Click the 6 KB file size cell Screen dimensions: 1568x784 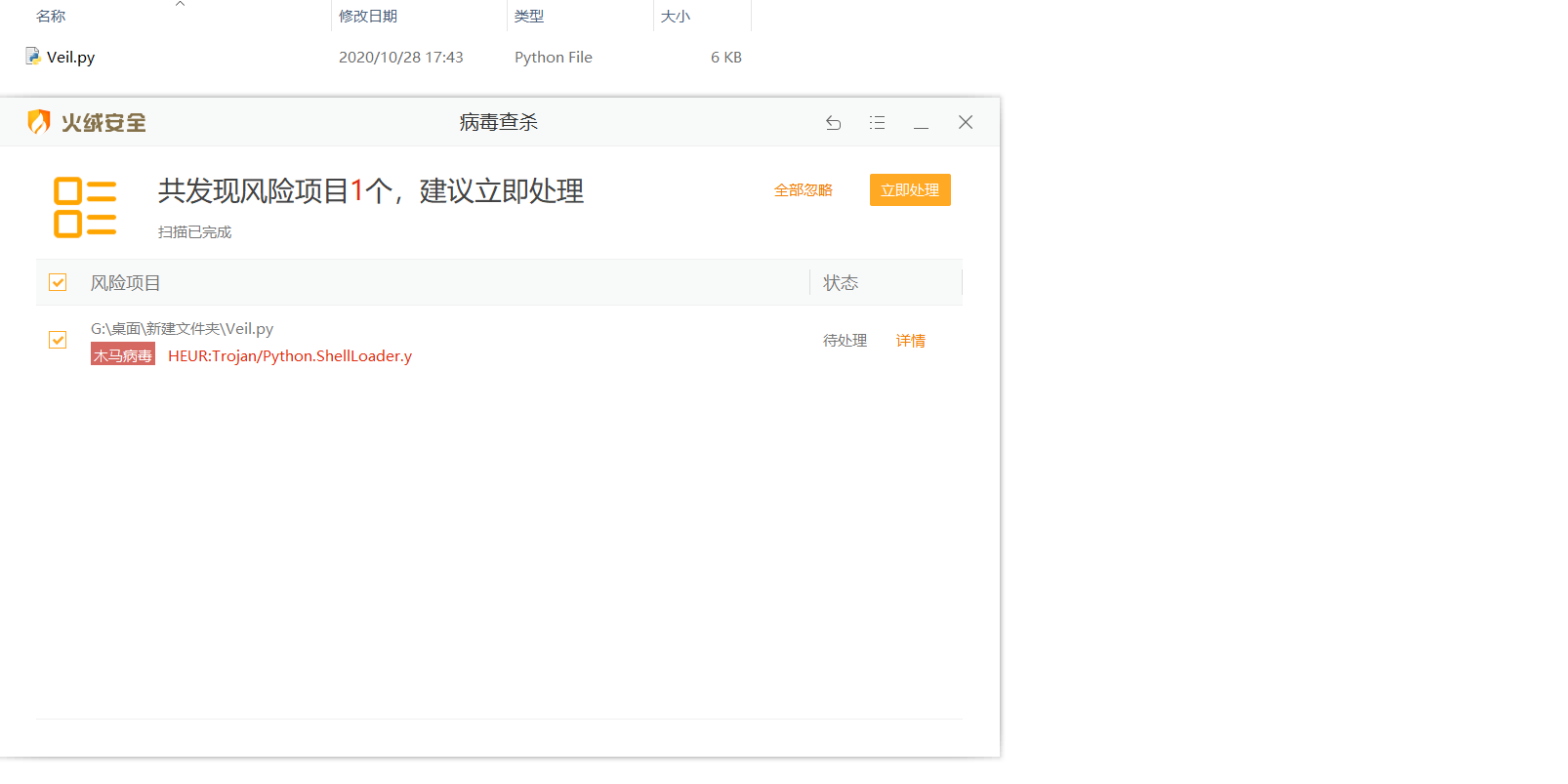pyautogui.click(x=726, y=58)
